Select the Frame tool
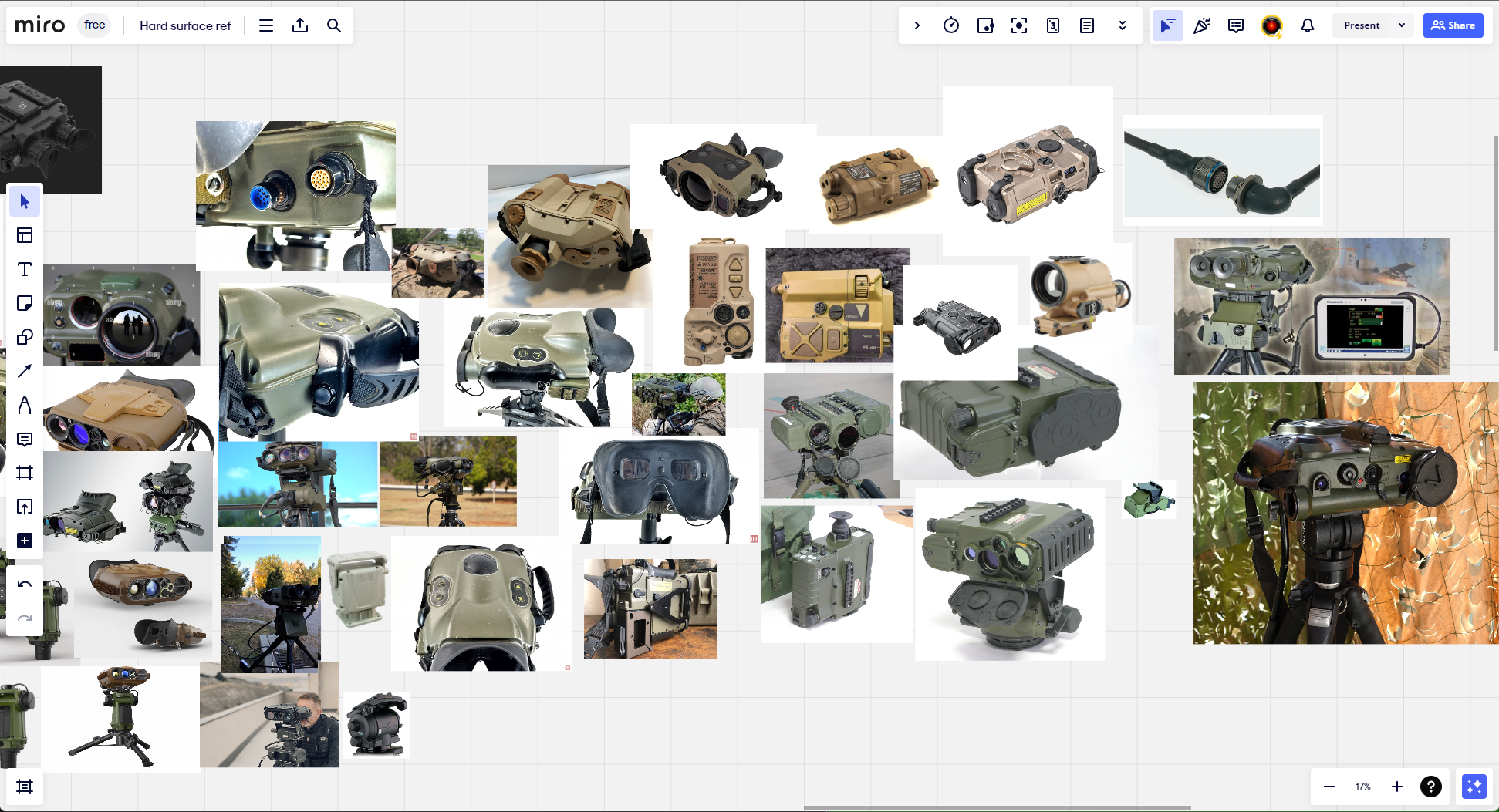The width and height of the screenshot is (1499, 812). [x=24, y=473]
